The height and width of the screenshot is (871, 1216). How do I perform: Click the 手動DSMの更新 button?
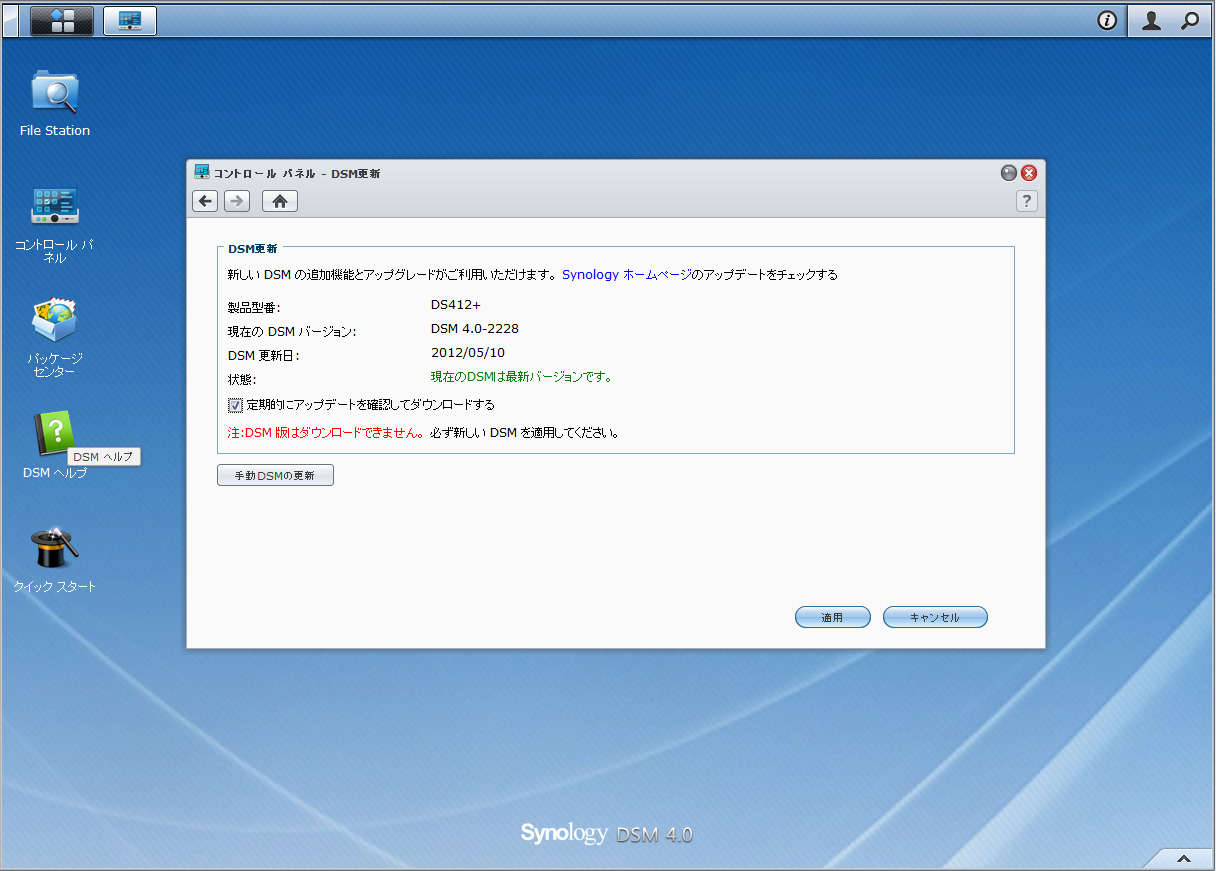pos(275,476)
